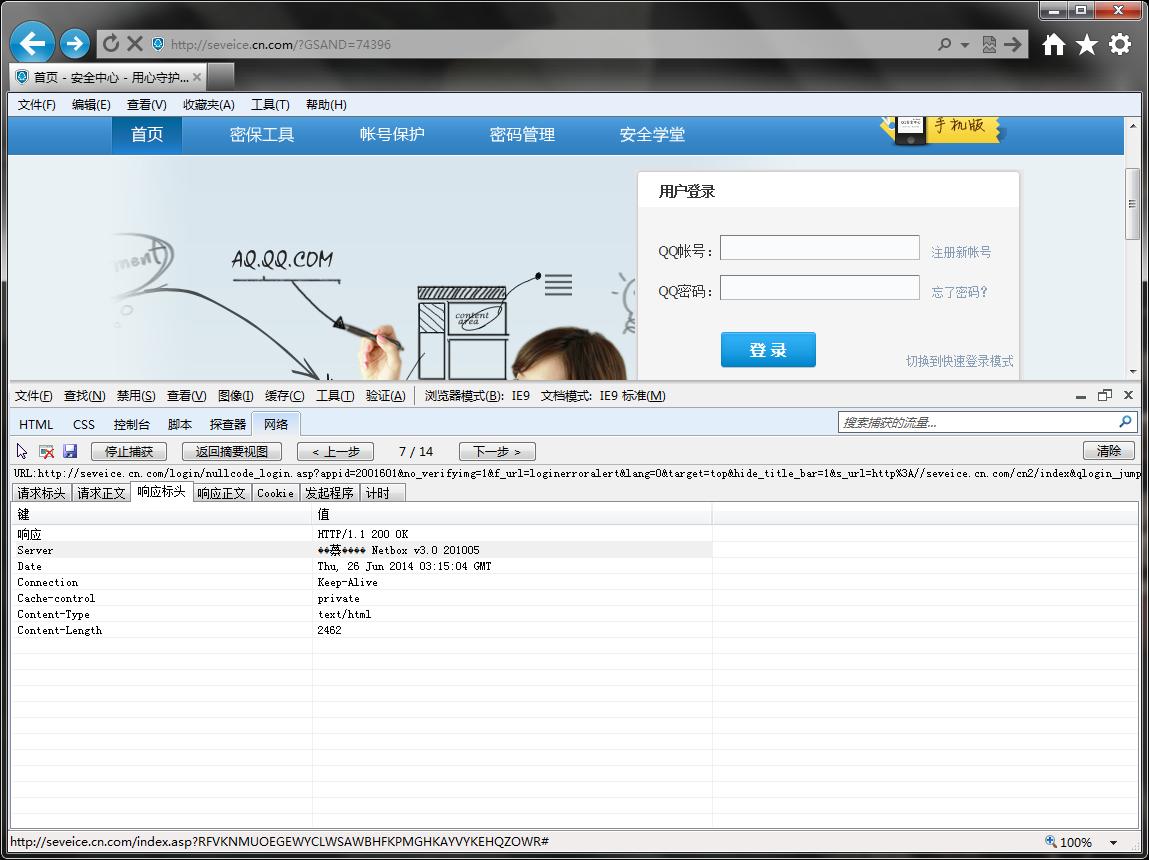Open the Favorites star icon
The image size is (1149, 860).
[1087, 44]
